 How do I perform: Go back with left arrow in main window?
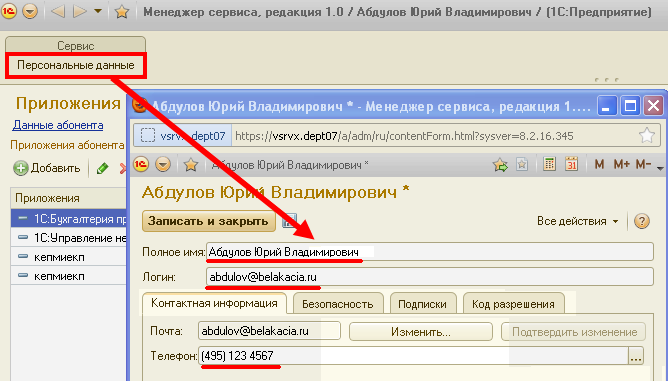pyautogui.click(x=58, y=11)
